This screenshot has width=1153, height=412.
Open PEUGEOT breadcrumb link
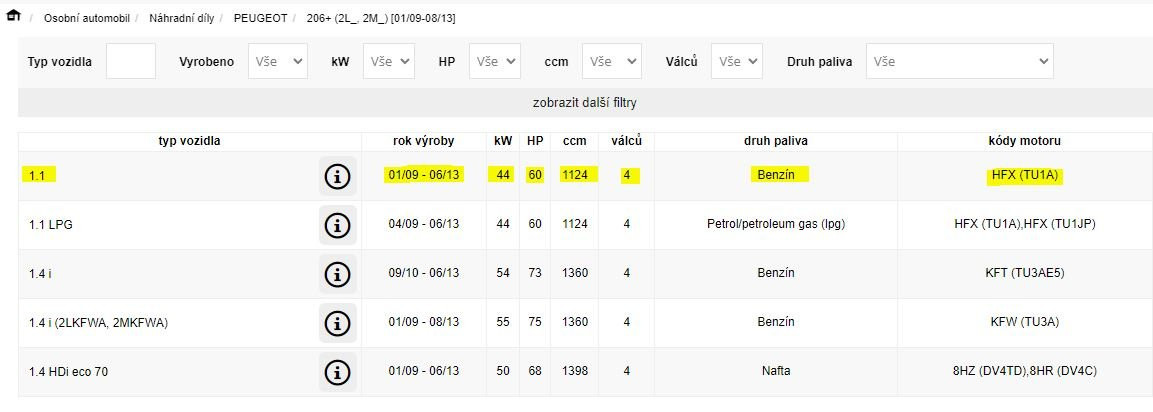[x=260, y=19]
